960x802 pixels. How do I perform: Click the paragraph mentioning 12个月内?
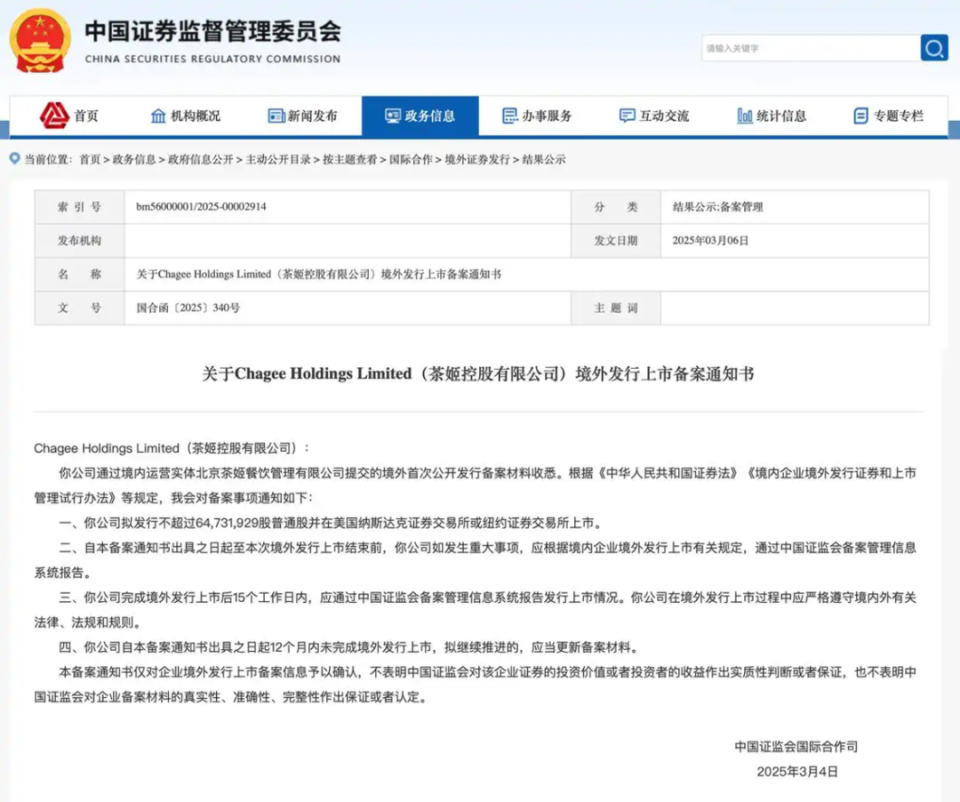[350, 647]
